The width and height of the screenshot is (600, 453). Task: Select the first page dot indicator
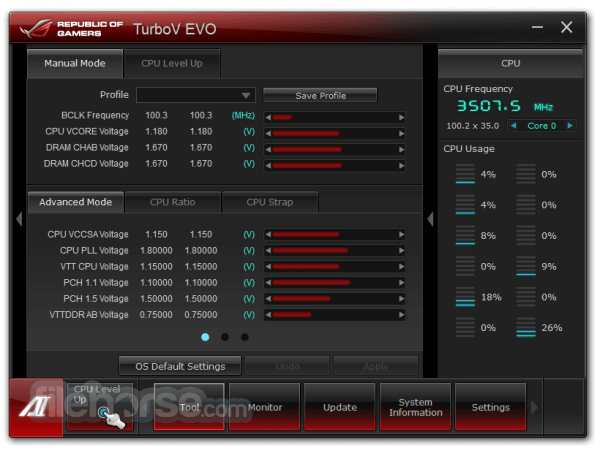tap(205, 337)
